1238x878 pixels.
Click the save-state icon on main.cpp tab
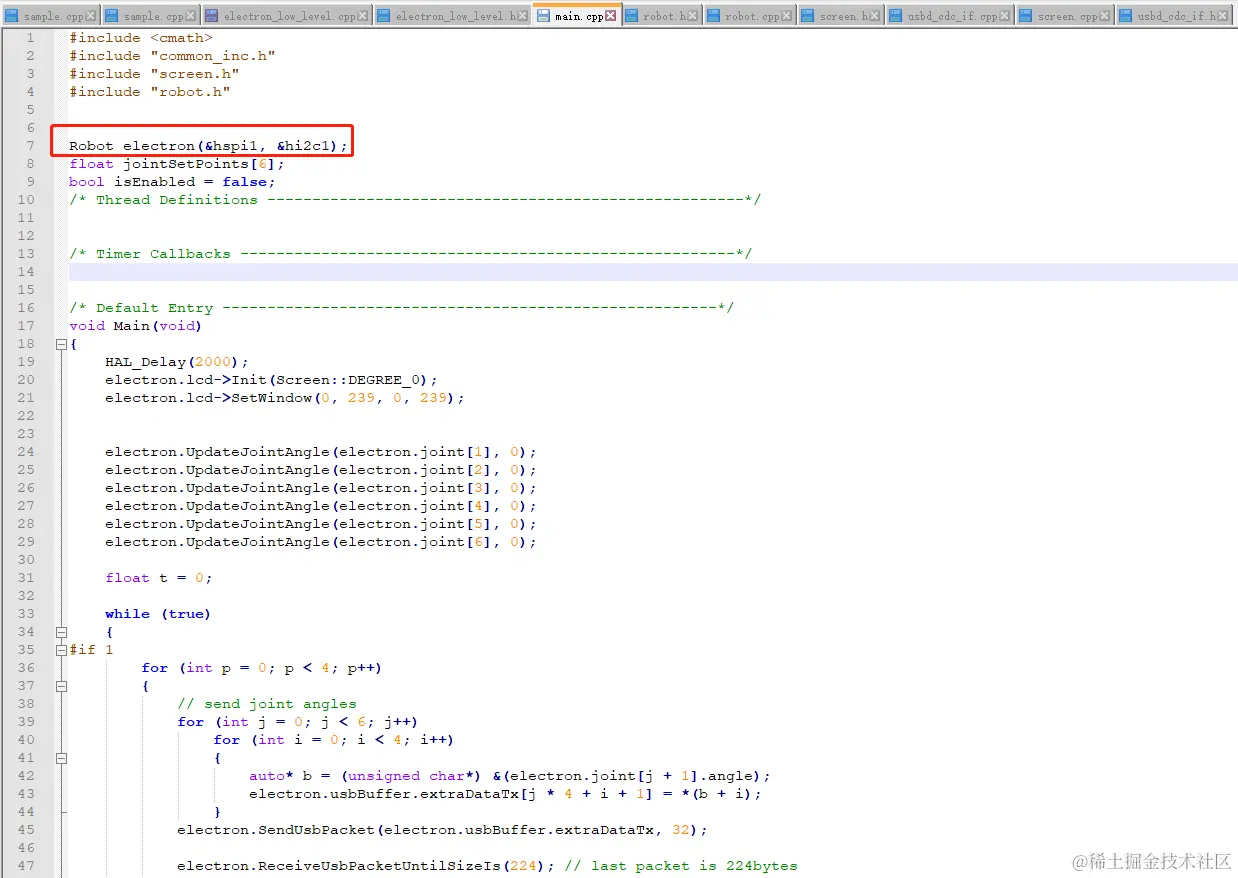544,16
